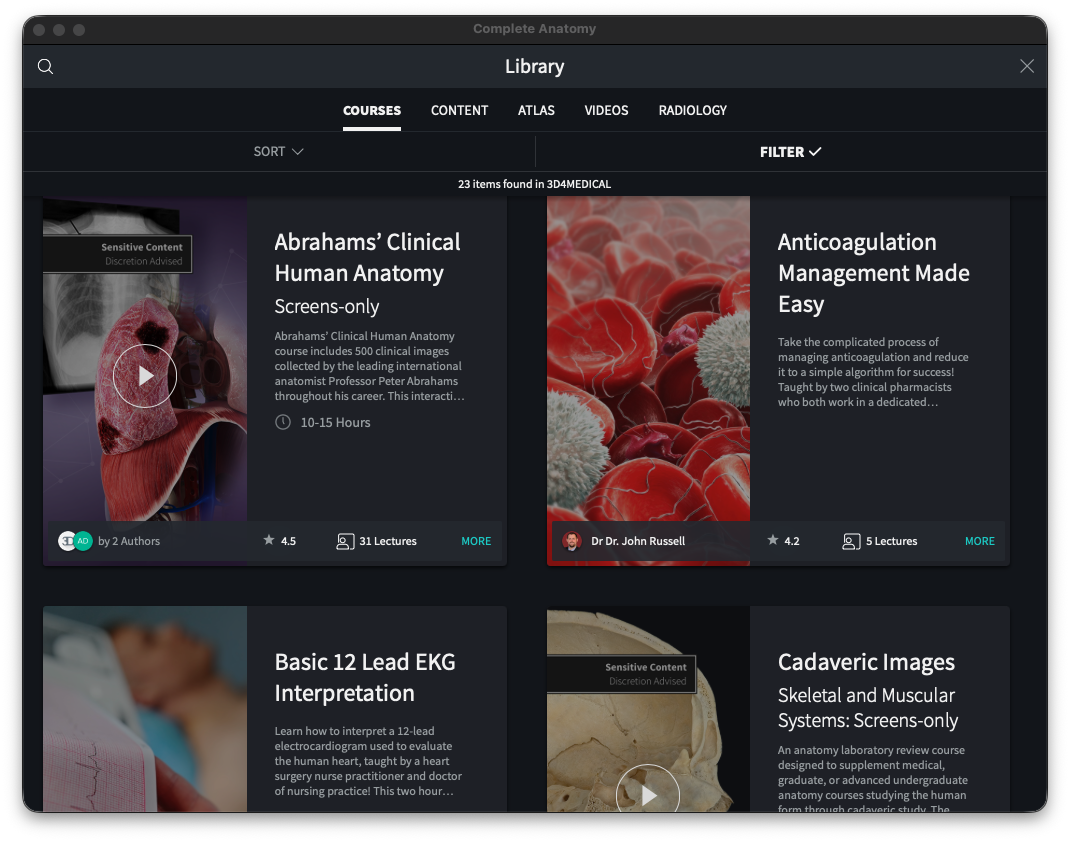The image size is (1070, 842).
Task: Click MORE on Abrahams' Clinical Human Anatomy
Action: pyautogui.click(x=476, y=541)
